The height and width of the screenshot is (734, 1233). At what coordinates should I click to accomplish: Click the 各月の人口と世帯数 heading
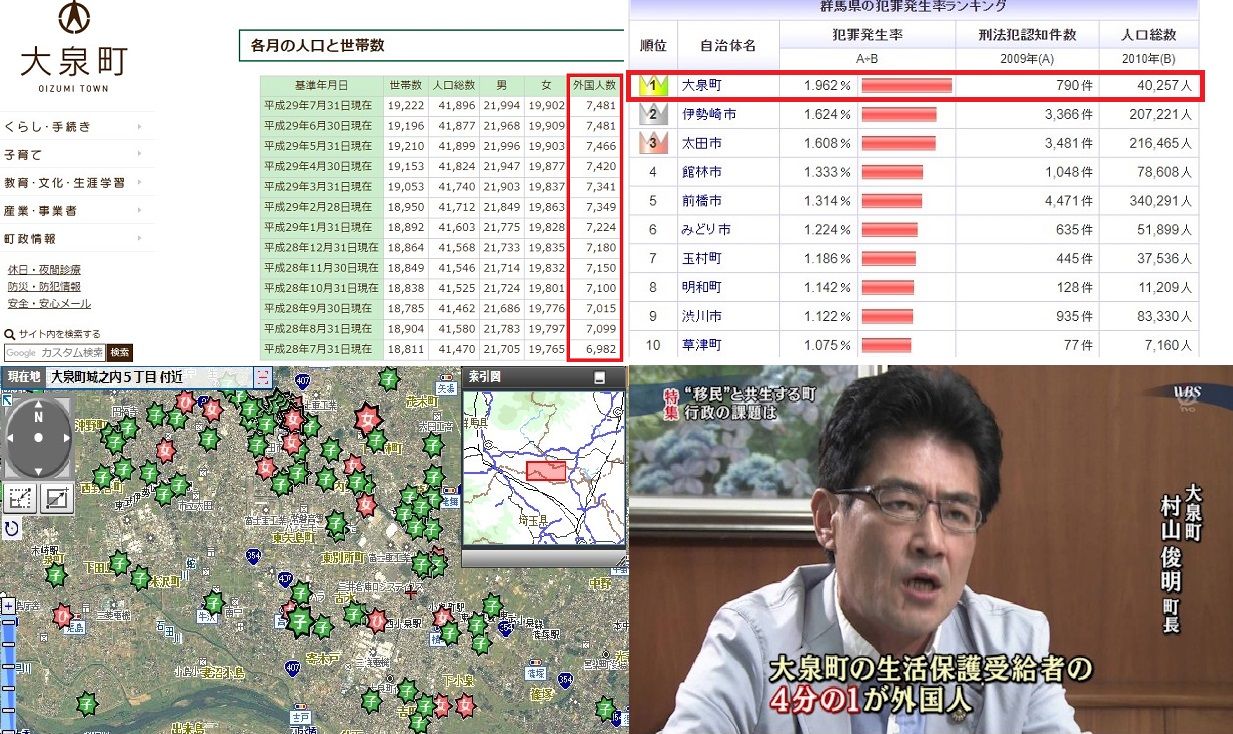(x=318, y=45)
